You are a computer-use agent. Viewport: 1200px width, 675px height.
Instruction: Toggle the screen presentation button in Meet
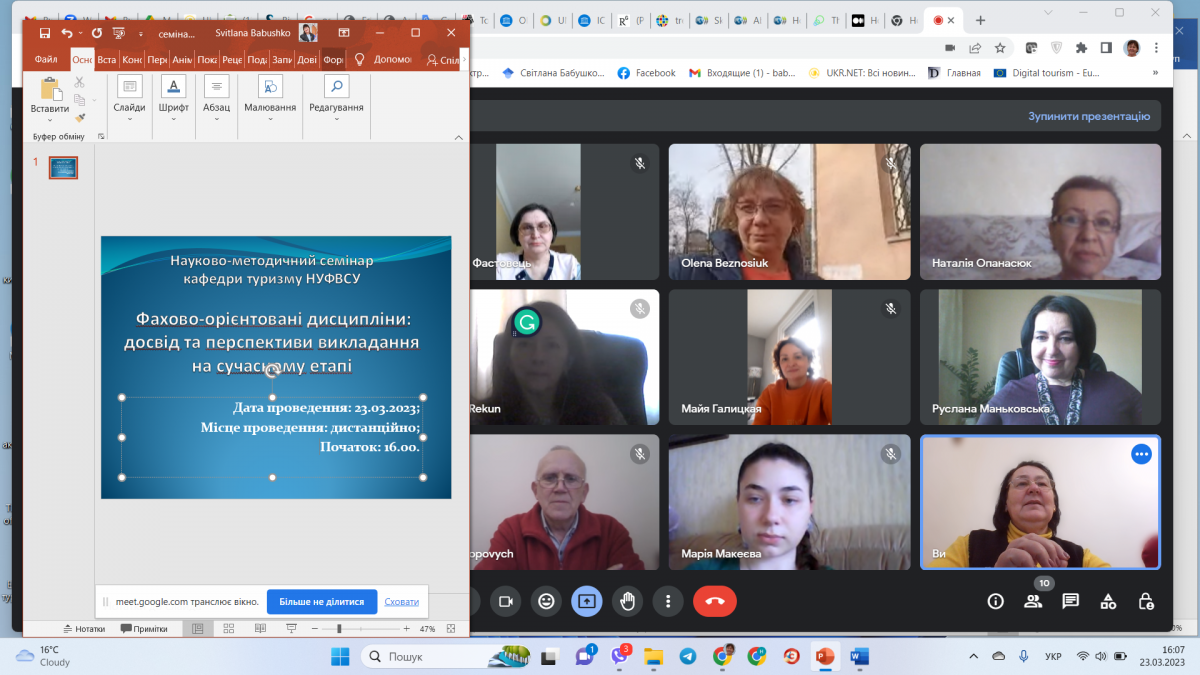587,601
